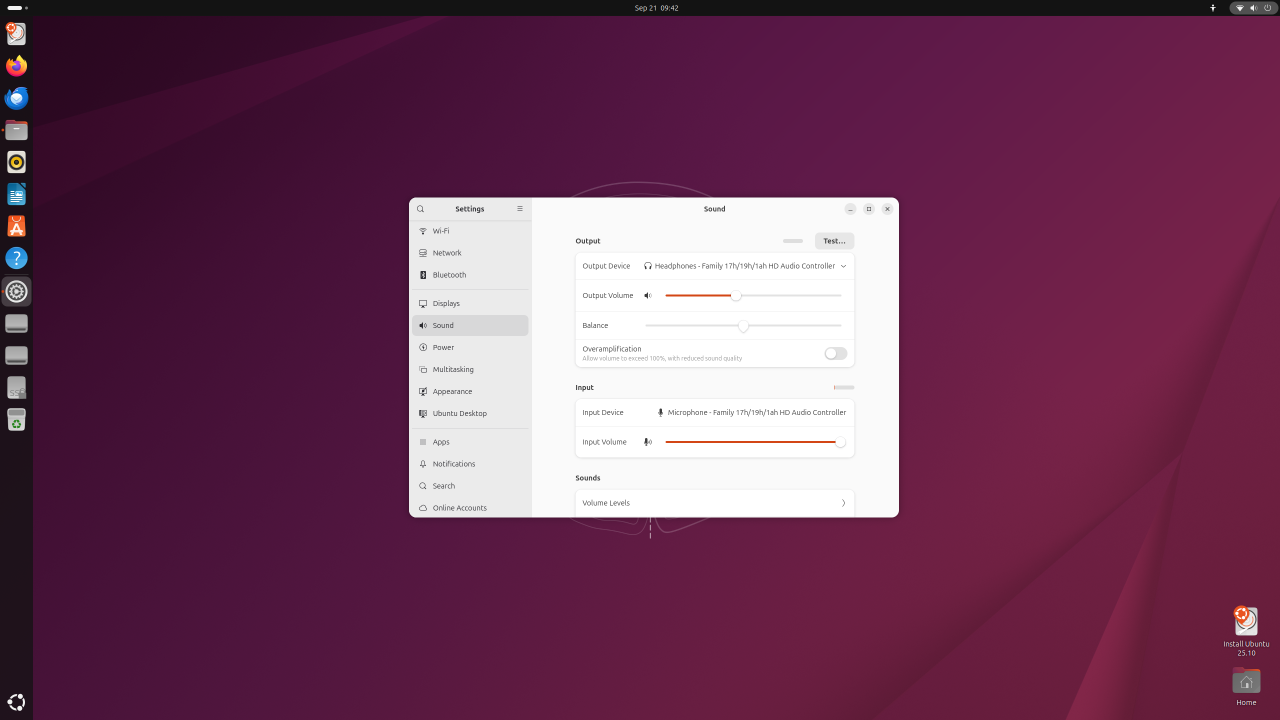Select Search in the sidebar list
Image resolution: width=1280 pixels, height=720 pixels.
(x=470, y=486)
